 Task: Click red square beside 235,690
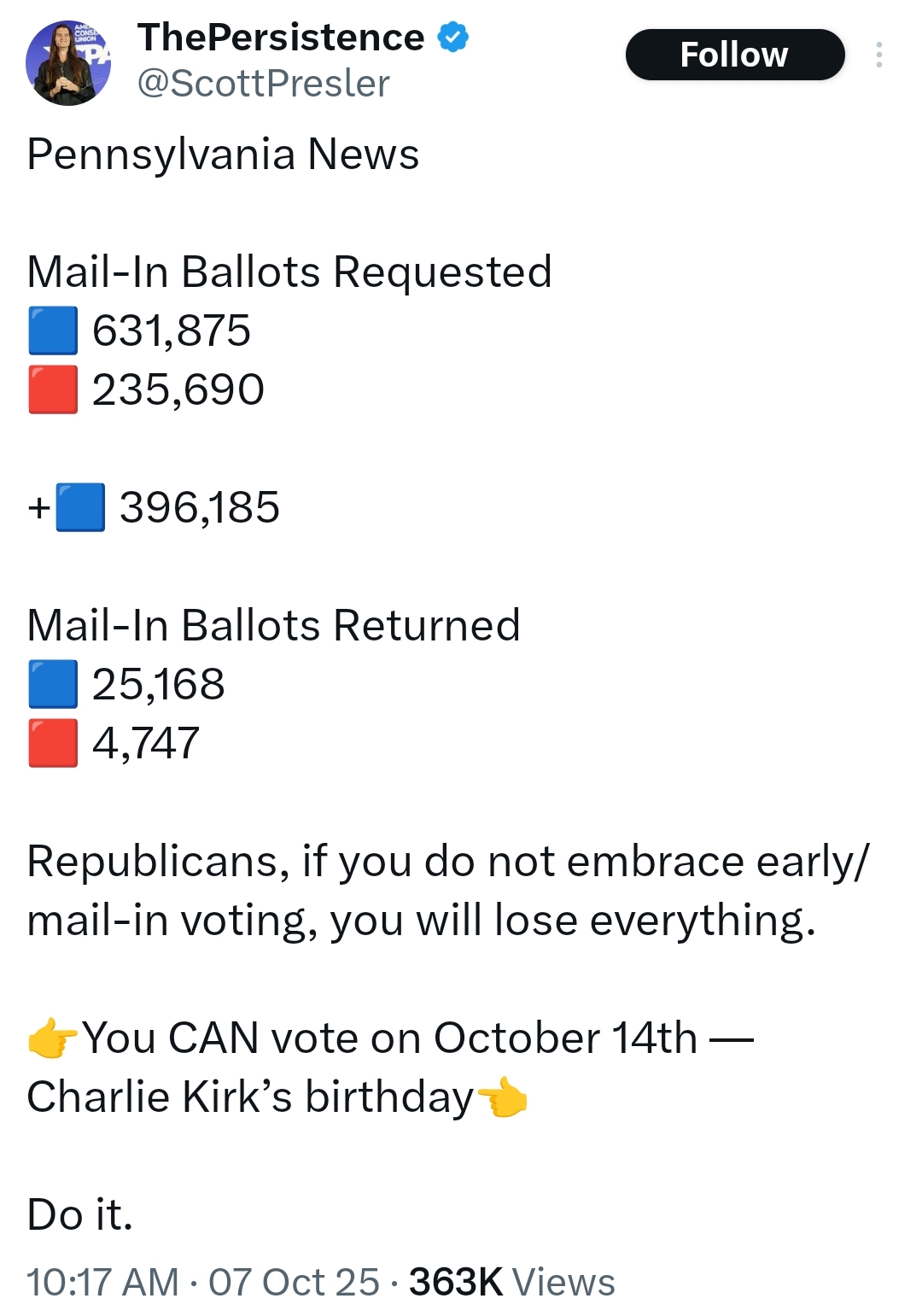(53, 389)
